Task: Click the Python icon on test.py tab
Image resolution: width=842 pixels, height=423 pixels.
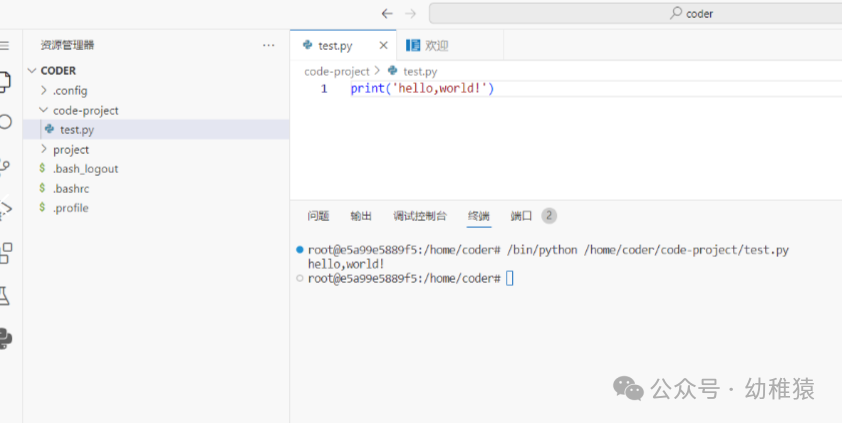Action: [308, 45]
